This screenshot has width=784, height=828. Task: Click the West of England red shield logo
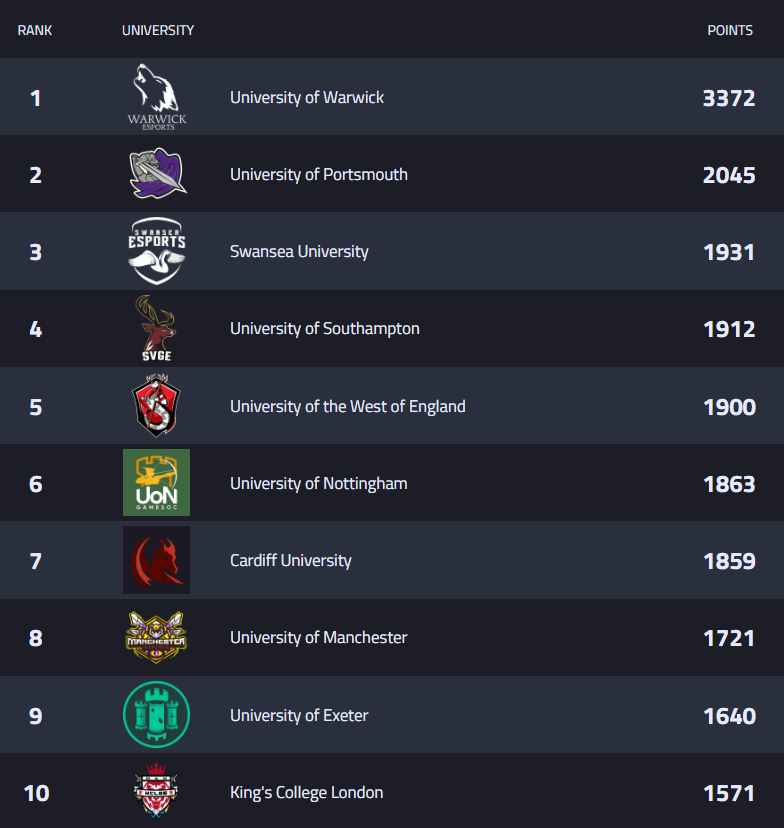click(x=156, y=406)
